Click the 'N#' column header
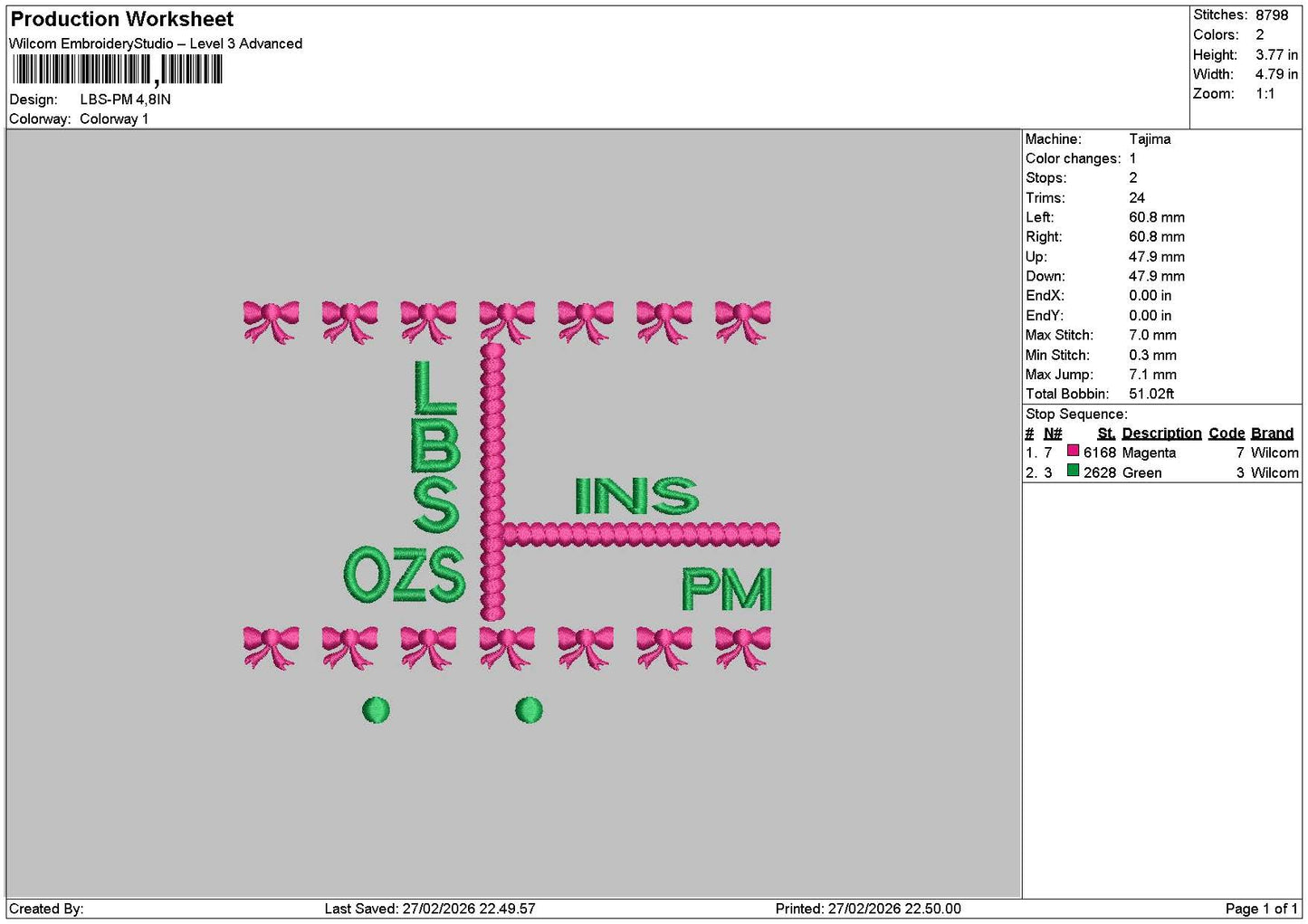The width and height of the screenshot is (1308, 924). [x=1053, y=433]
